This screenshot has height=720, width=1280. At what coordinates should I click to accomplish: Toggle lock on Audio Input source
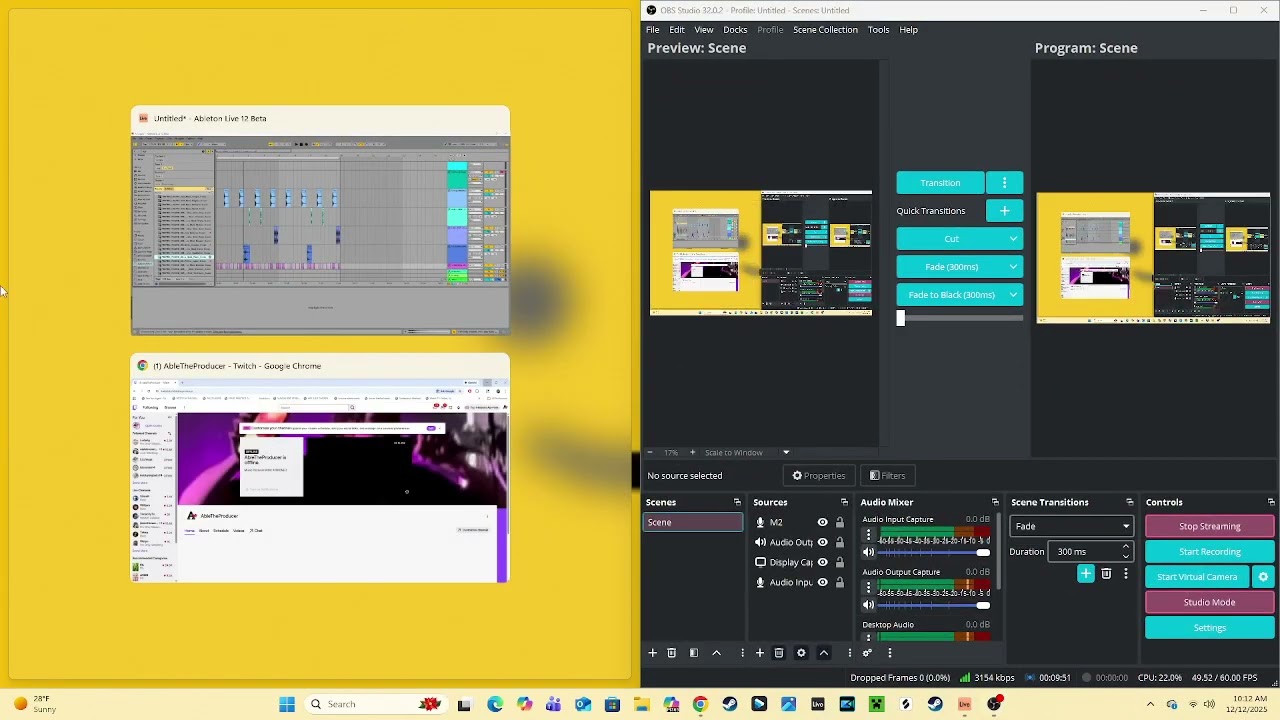(840, 583)
